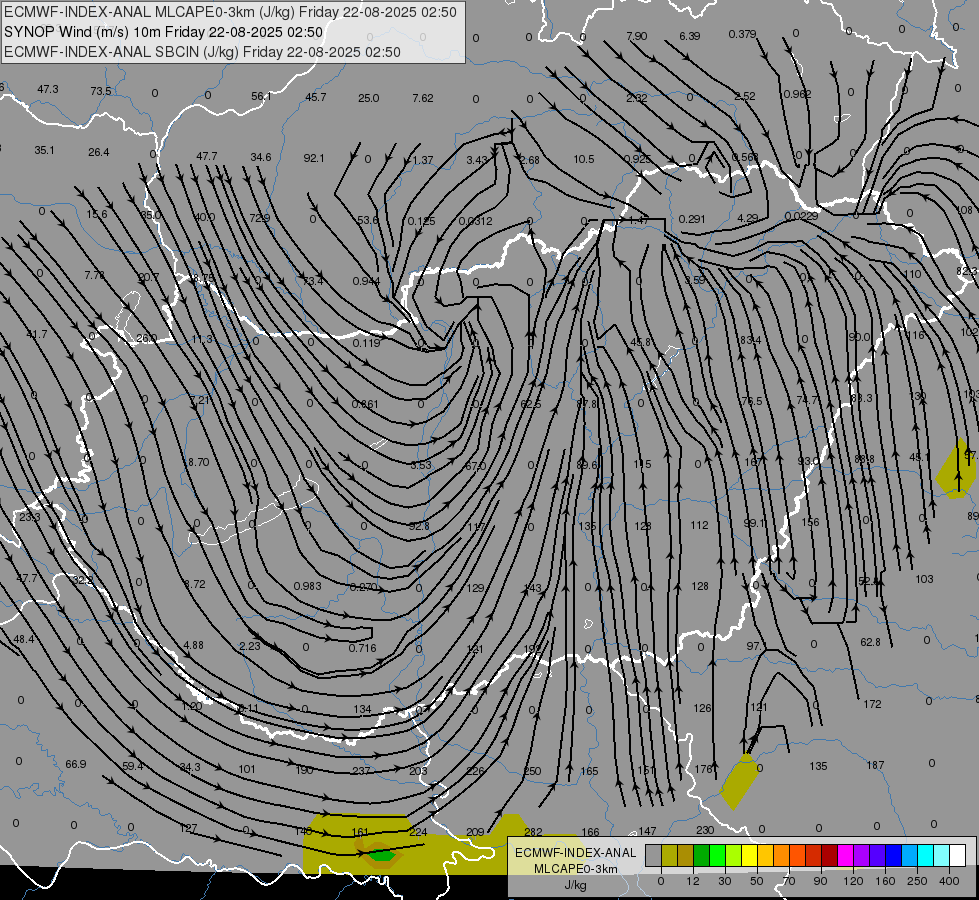Click the legend tick label '12'
Screen dimensions: 979x900
(692, 881)
